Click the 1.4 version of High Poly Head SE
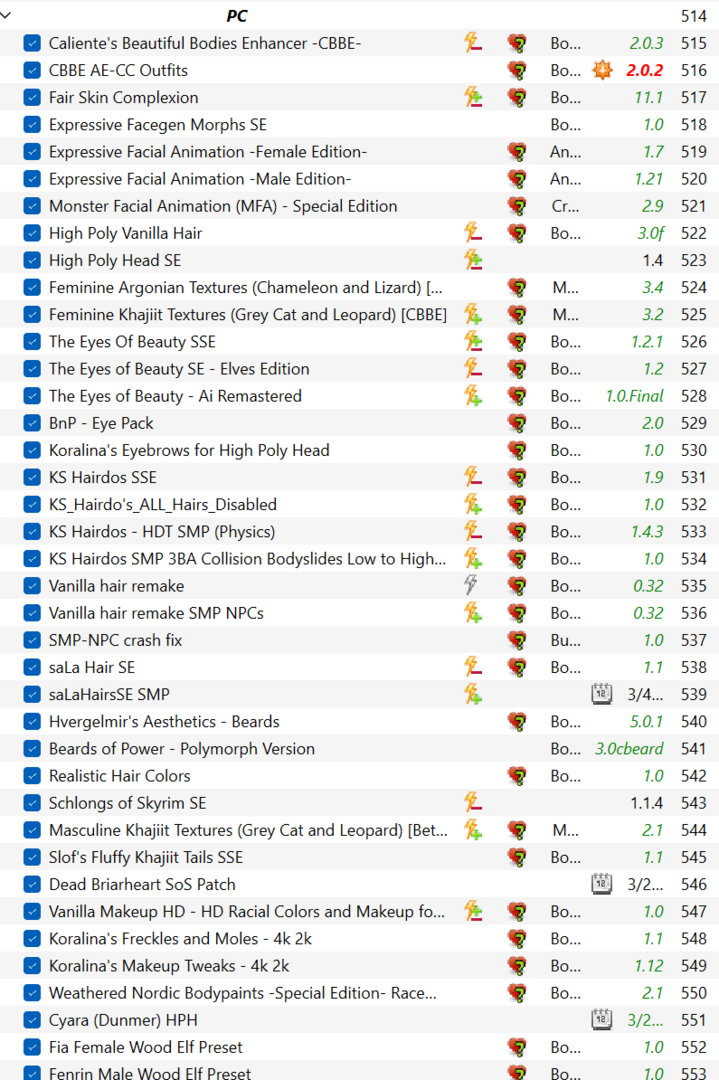The width and height of the screenshot is (719, 1080). (653, 260)
